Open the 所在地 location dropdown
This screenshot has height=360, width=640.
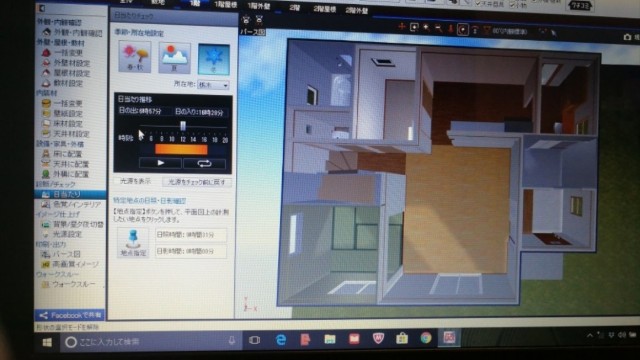coord(213,85)
